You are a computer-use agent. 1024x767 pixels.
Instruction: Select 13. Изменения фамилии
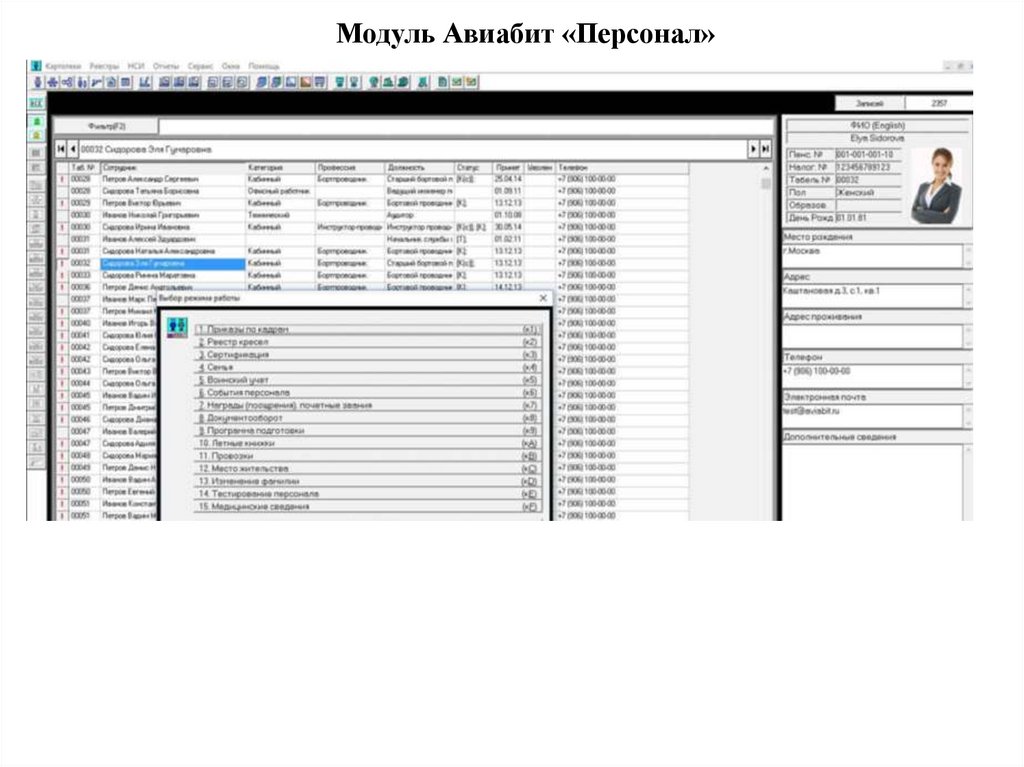click(368, 481)
